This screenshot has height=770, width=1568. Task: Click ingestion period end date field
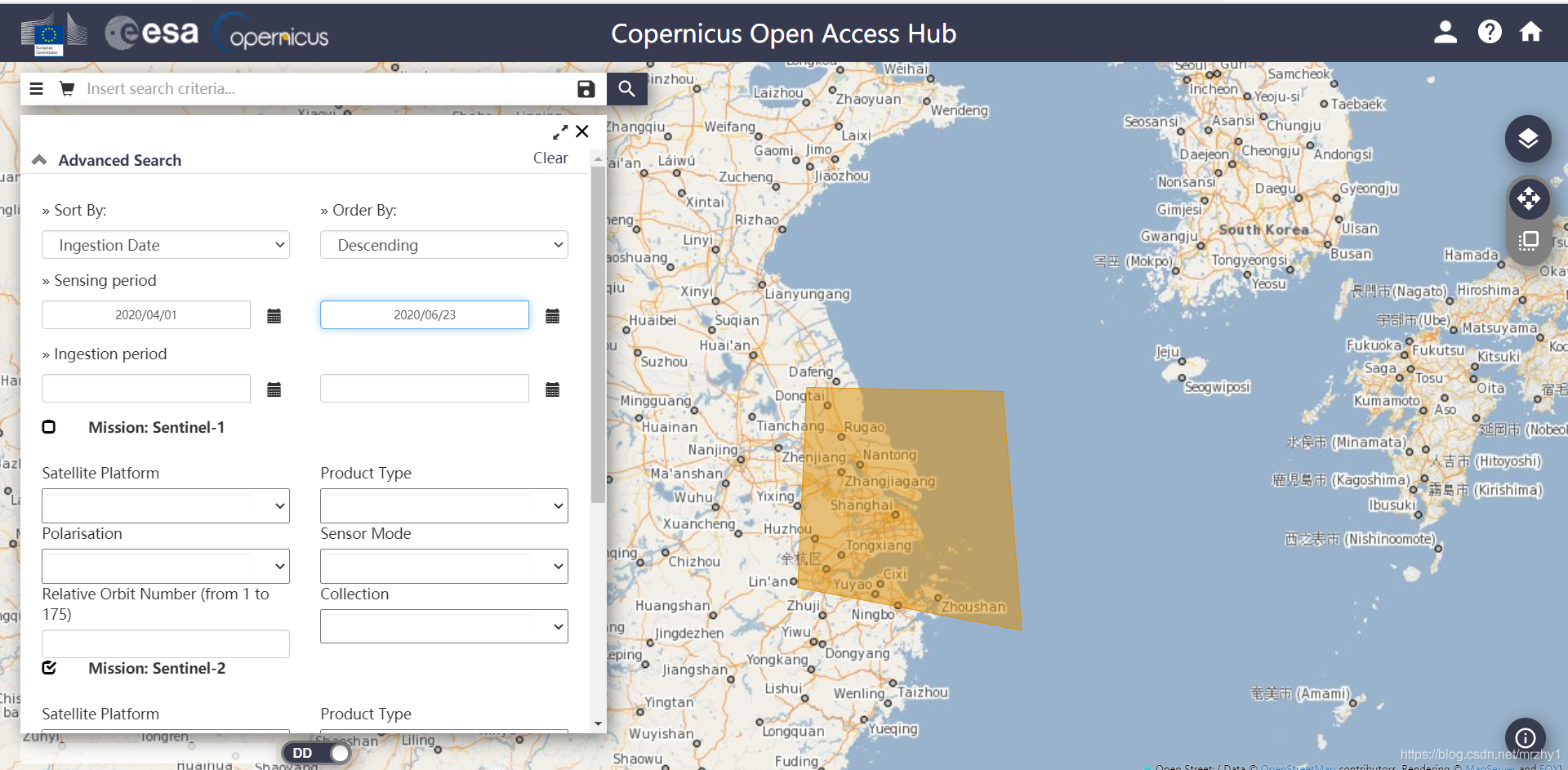[x=425, y=389]
